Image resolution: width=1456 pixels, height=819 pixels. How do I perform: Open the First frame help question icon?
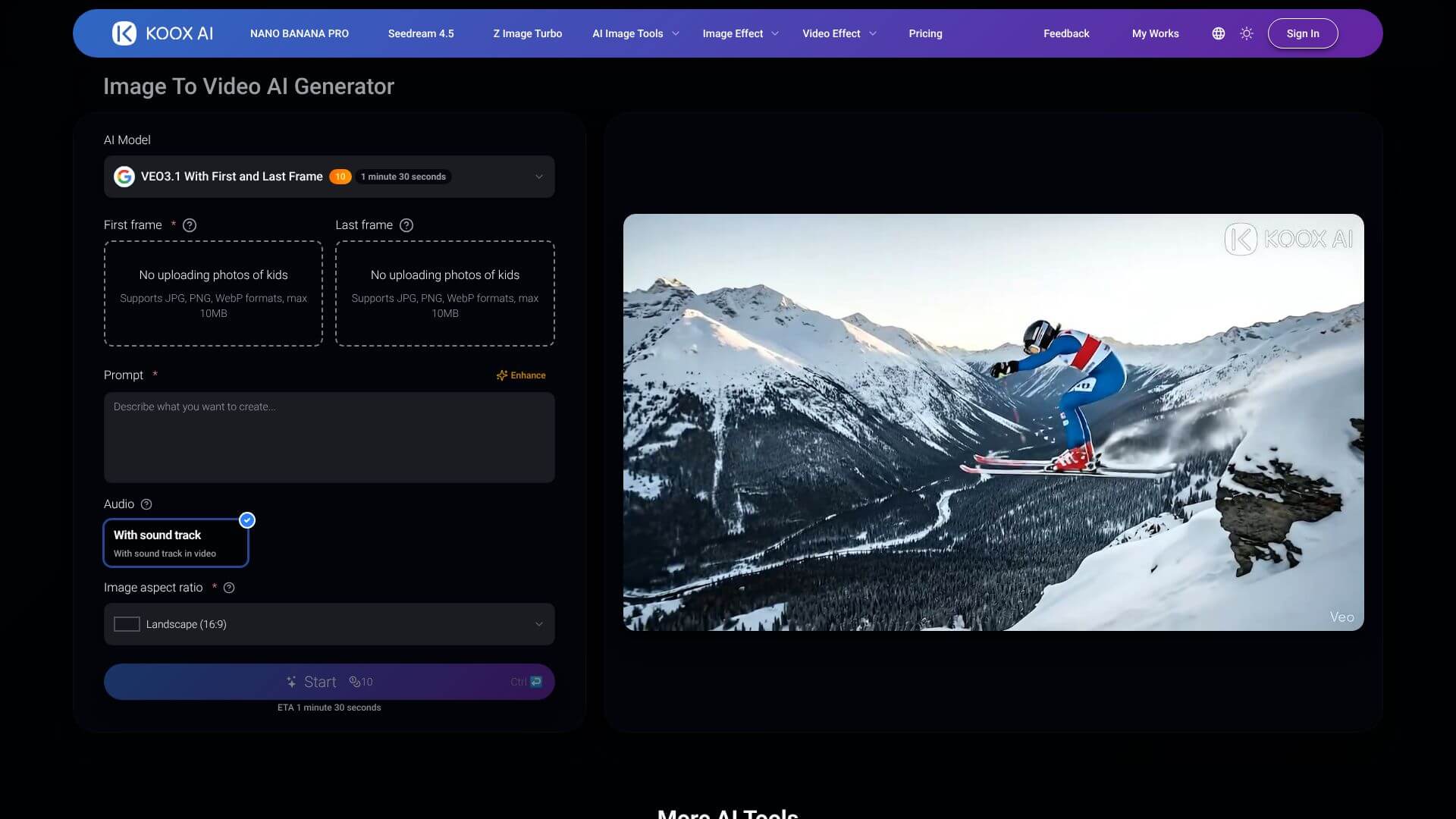click(x=189, y=224)
